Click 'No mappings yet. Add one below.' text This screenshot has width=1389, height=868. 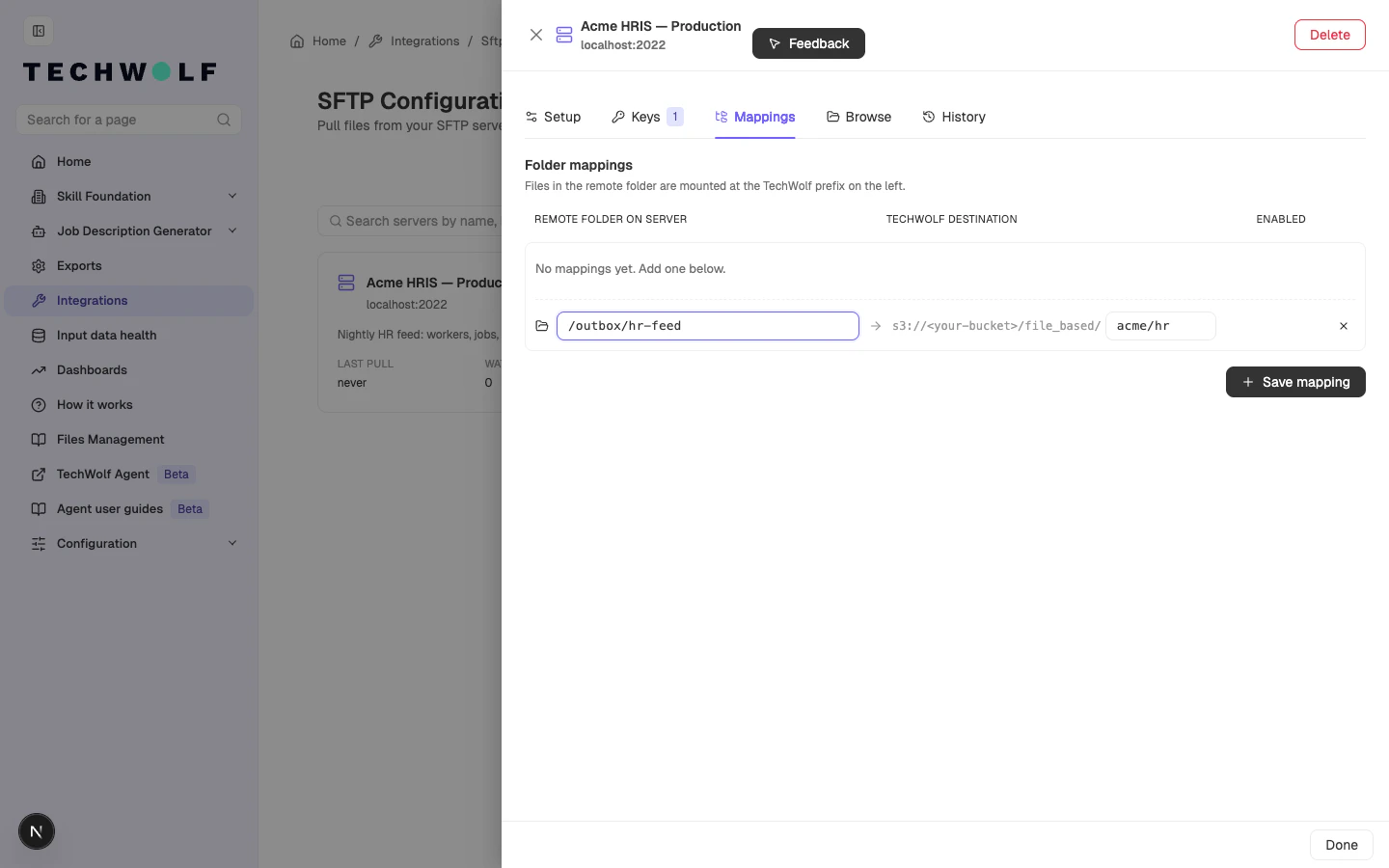point(631,269)
